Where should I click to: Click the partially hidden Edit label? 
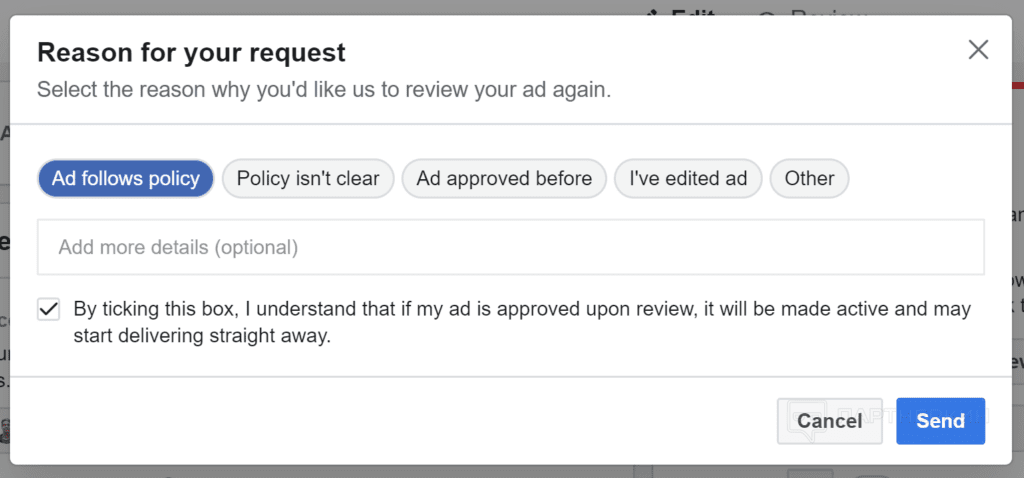click(x=692, y=12)
